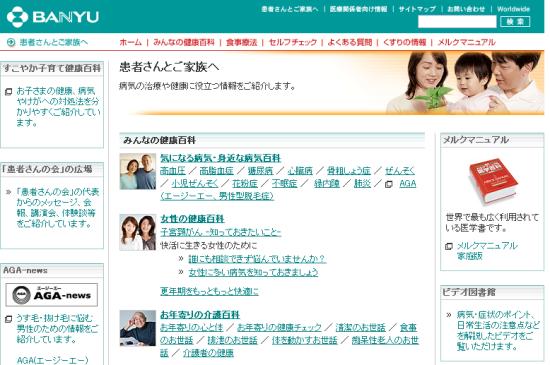Open お問い合わせ header link
The height and width of the screenshot is (365, 550).
[x=466, y=9]
